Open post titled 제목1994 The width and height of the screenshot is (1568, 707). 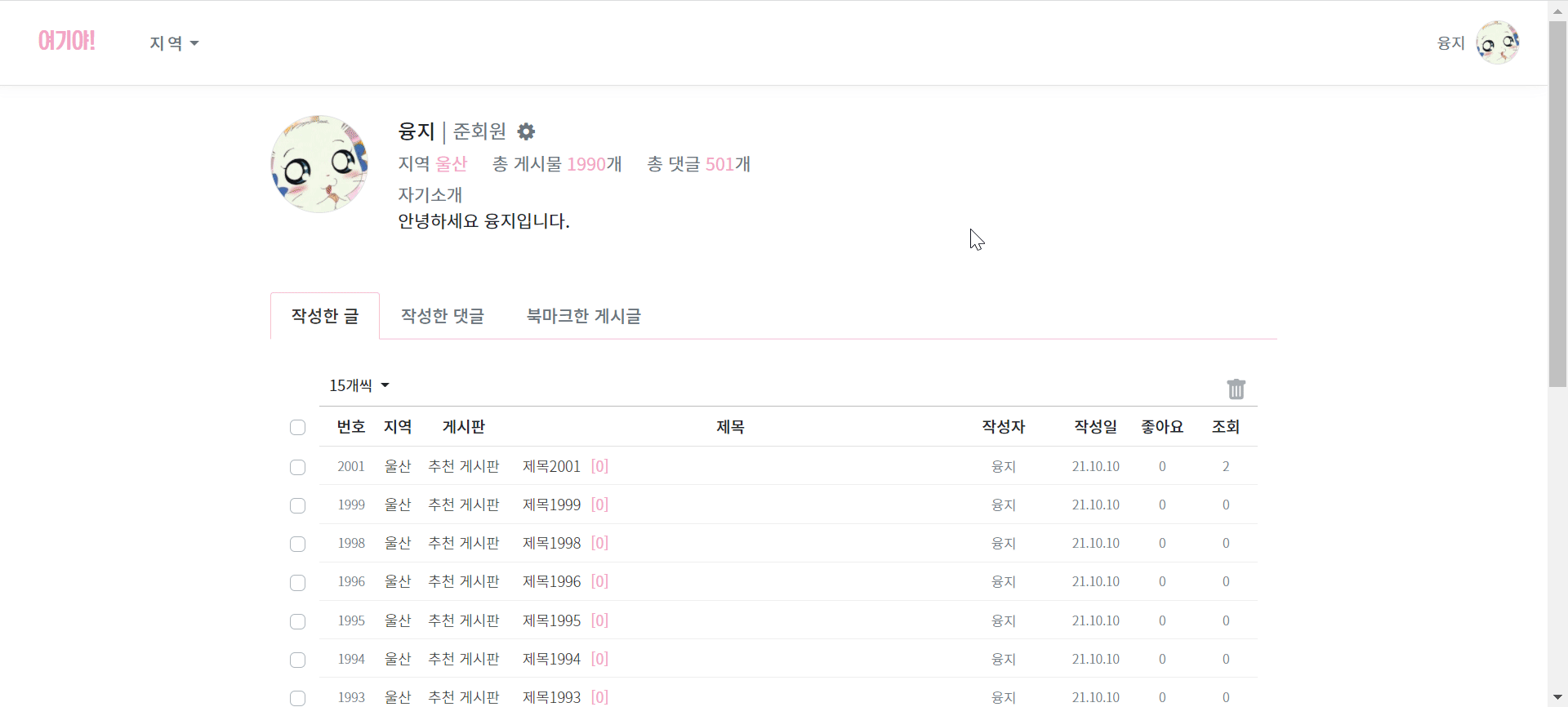(x=551, y=659)
